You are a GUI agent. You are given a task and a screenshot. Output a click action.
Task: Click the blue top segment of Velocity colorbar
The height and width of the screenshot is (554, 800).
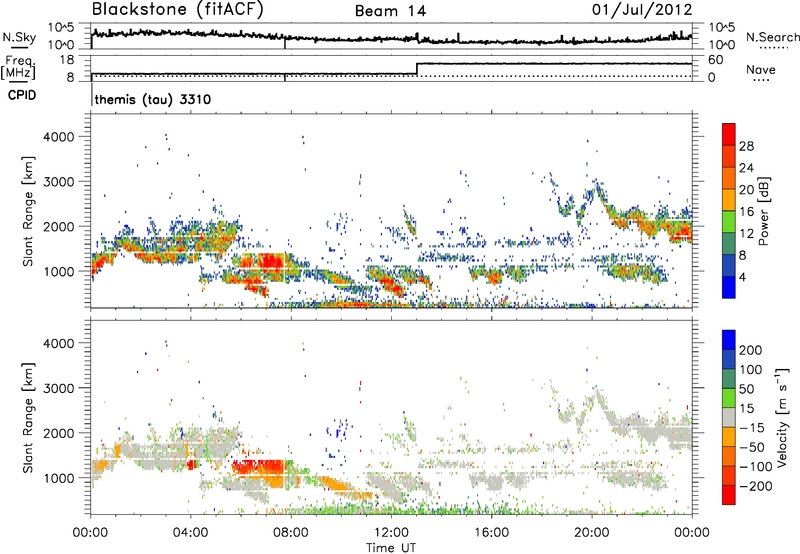pyautogui.click(x=729, y=340)
